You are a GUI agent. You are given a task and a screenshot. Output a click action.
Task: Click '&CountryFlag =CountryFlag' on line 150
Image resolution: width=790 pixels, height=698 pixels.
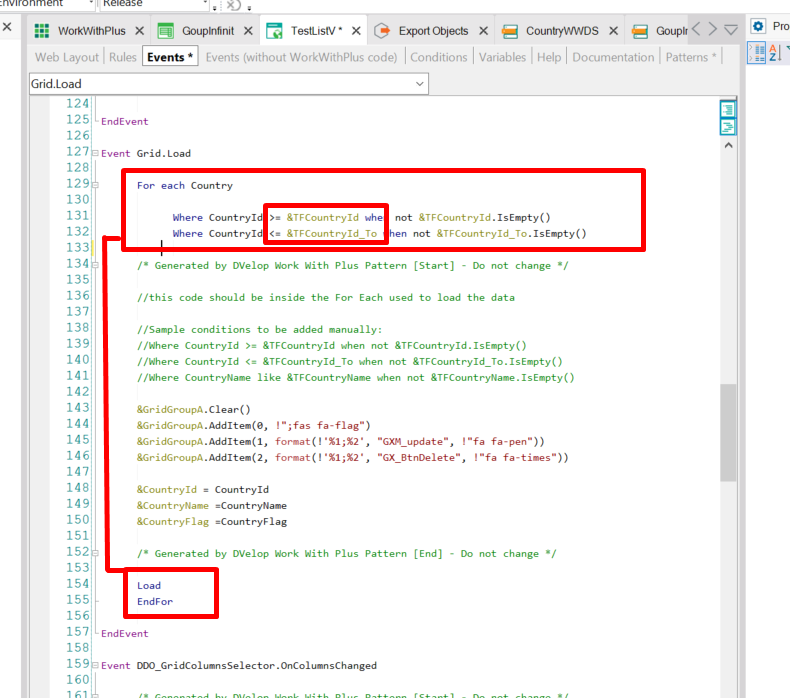click(x=212, y=522)
